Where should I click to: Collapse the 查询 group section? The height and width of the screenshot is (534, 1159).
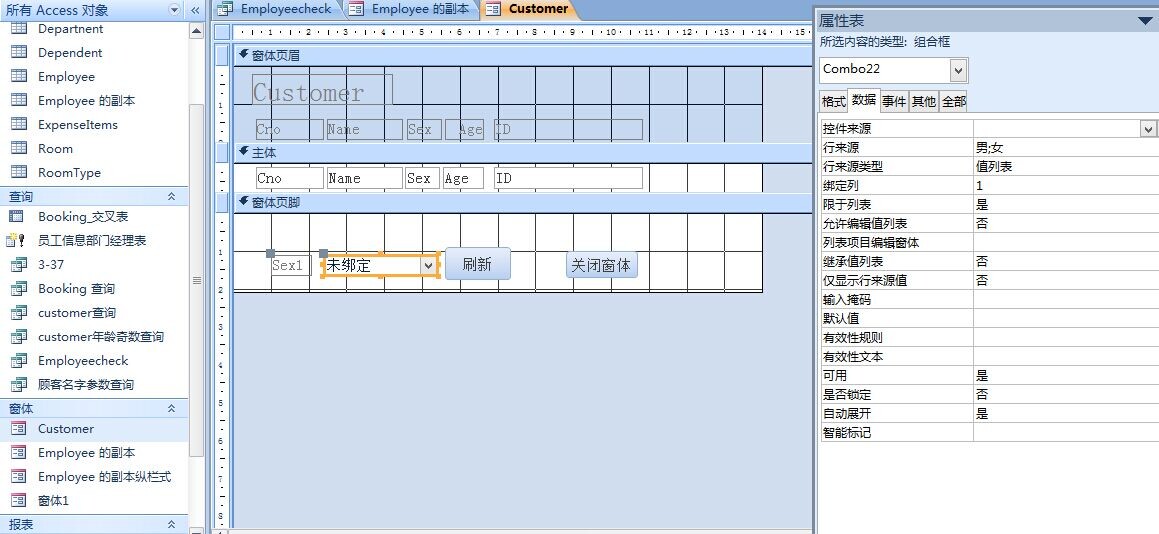171,197
